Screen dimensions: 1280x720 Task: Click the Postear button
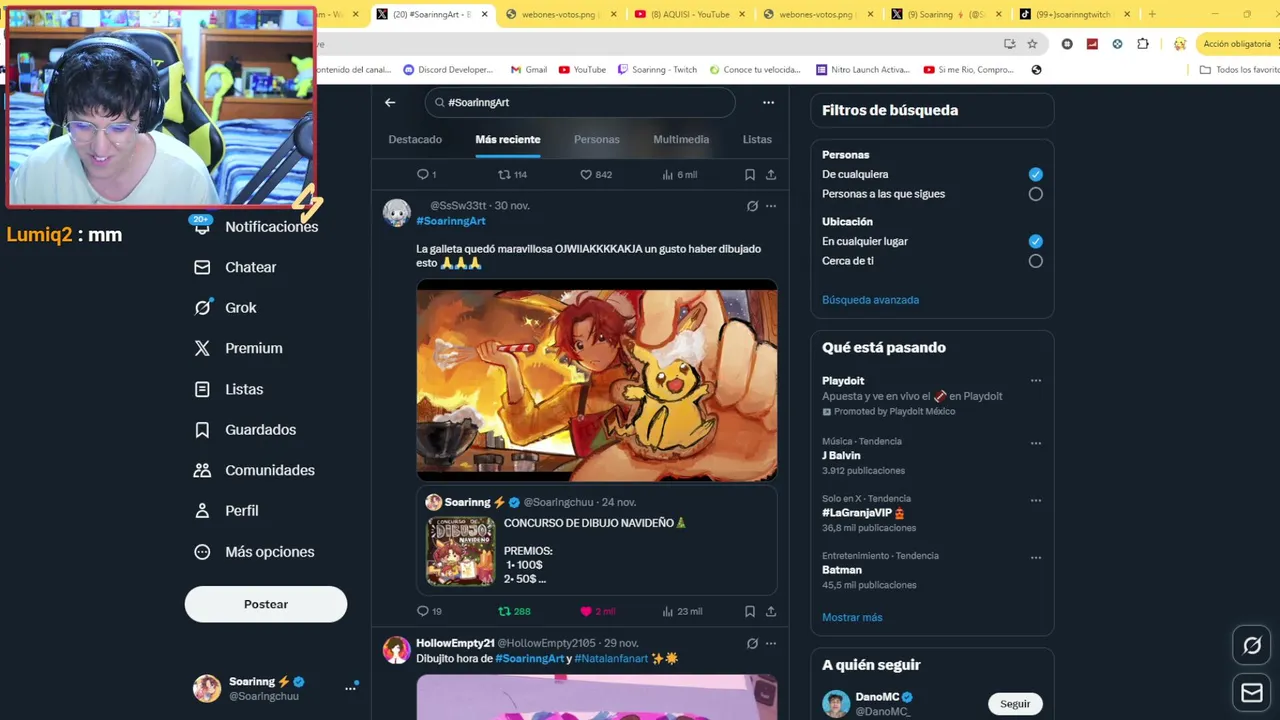pos(266,604)
